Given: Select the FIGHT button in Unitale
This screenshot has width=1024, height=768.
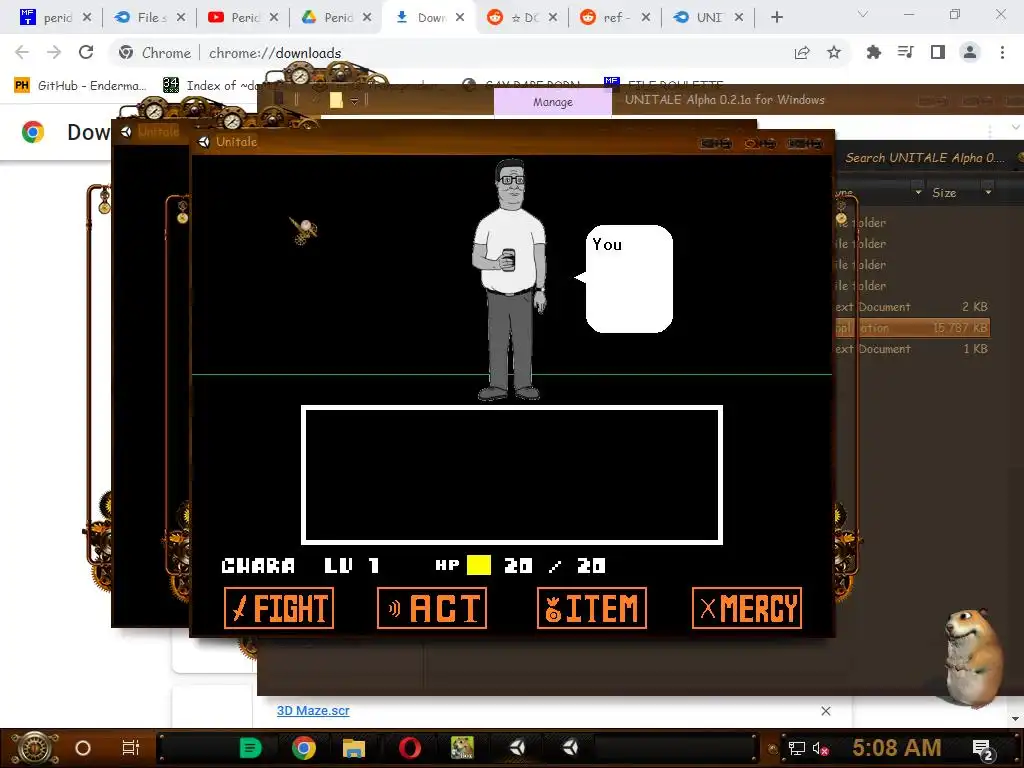Looking at the screenshot, I should point(279,608).
